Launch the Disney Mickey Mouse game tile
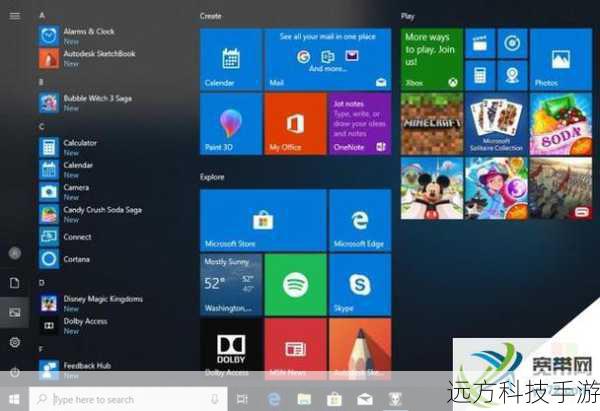This screenshot has height=411, width=600. (432, 188)
